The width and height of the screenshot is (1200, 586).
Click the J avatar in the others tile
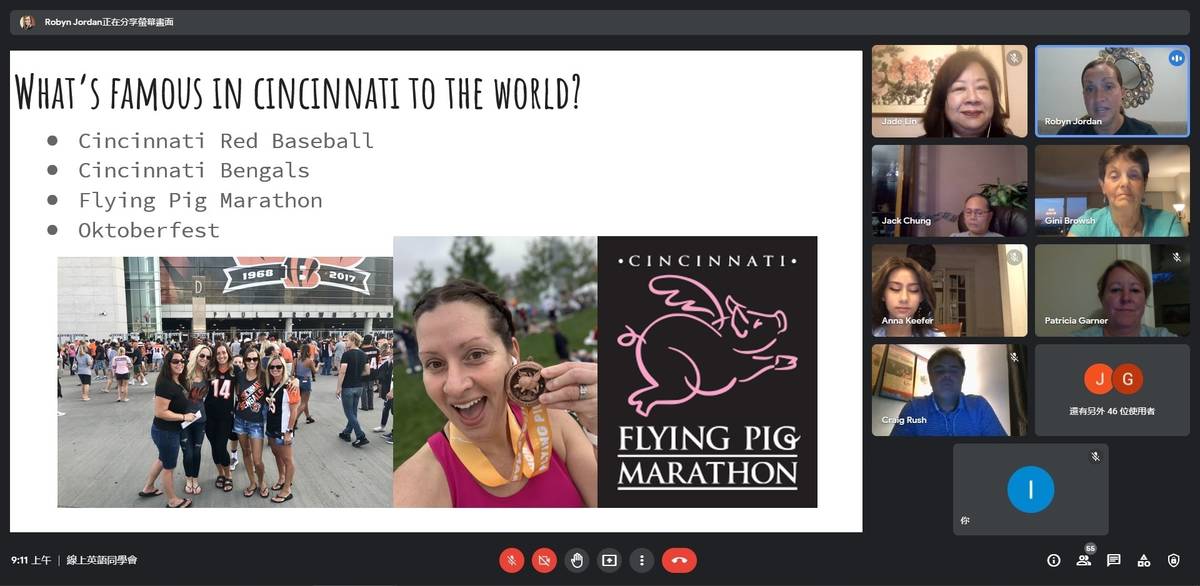click(1099, 379)
